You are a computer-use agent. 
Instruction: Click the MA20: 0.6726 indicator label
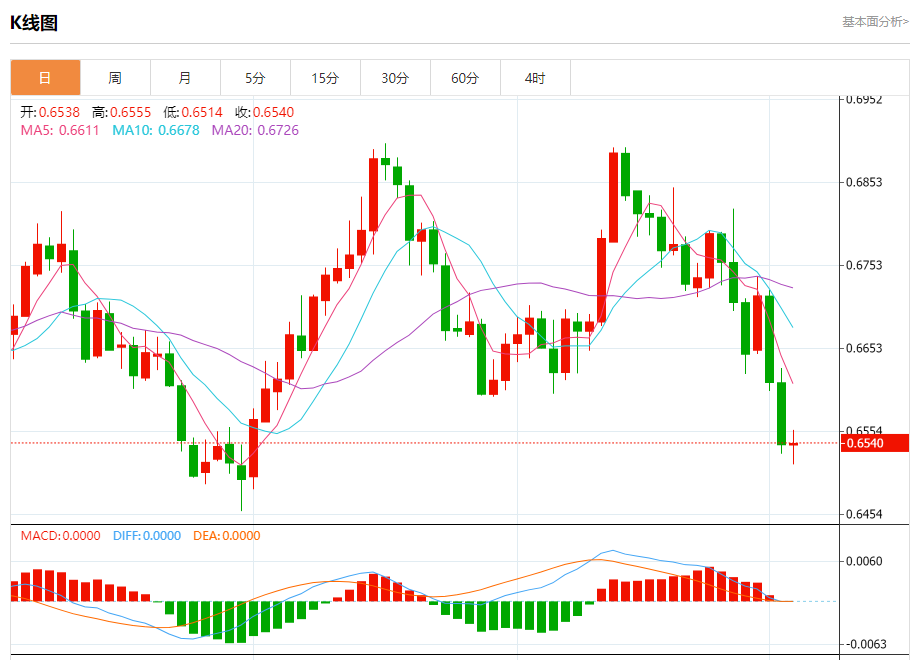255,130
